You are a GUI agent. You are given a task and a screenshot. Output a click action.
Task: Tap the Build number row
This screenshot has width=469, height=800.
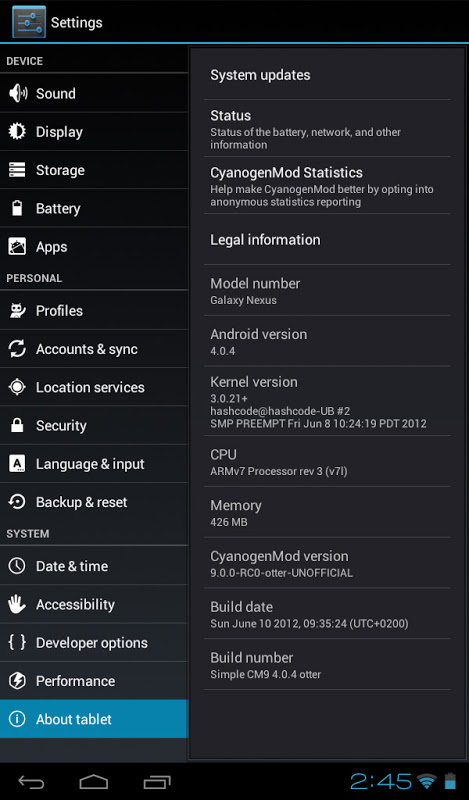tap(327, 665)
